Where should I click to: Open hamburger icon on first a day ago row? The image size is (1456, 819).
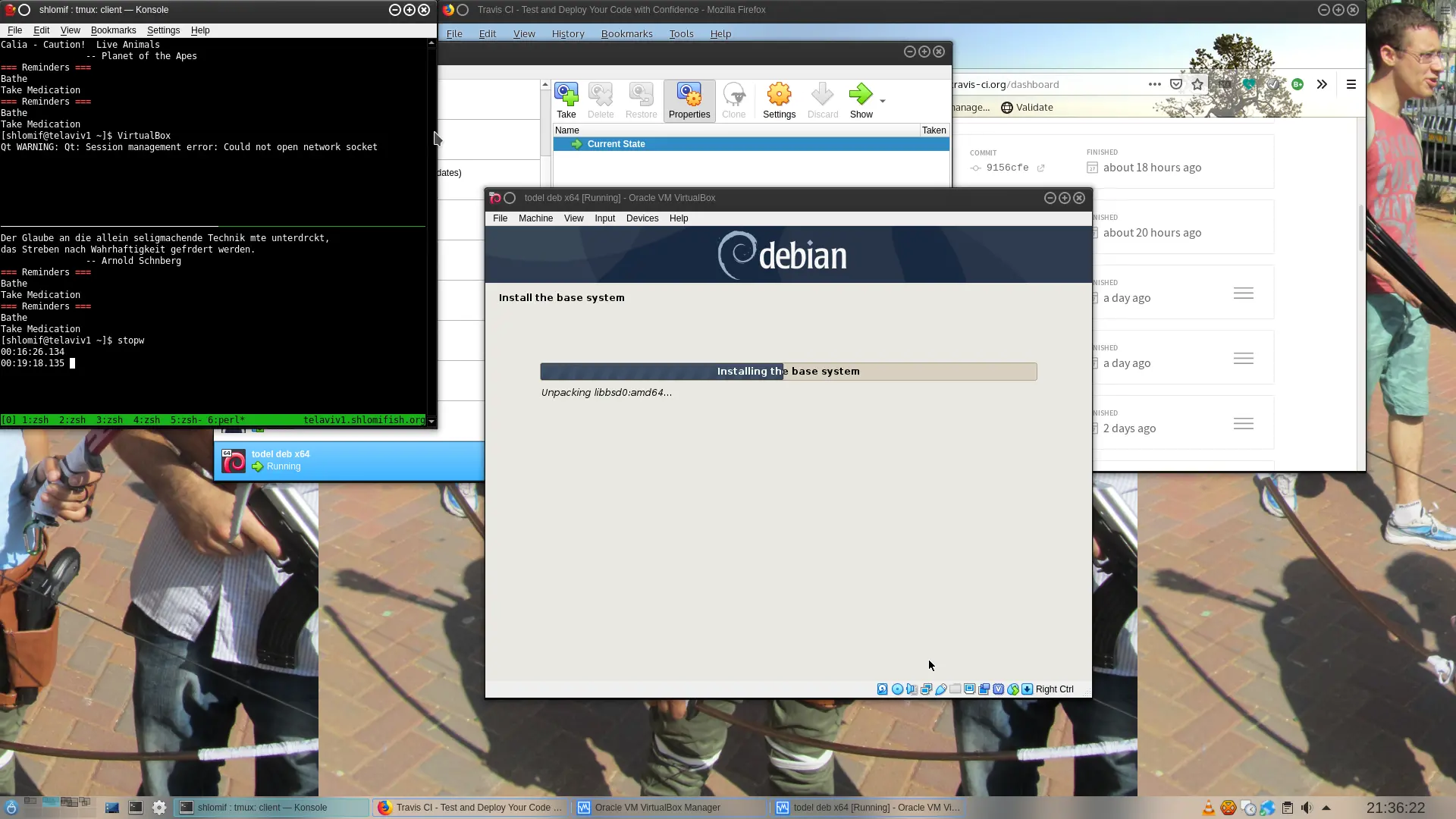pyautogui.click(x=1243, y=293)
